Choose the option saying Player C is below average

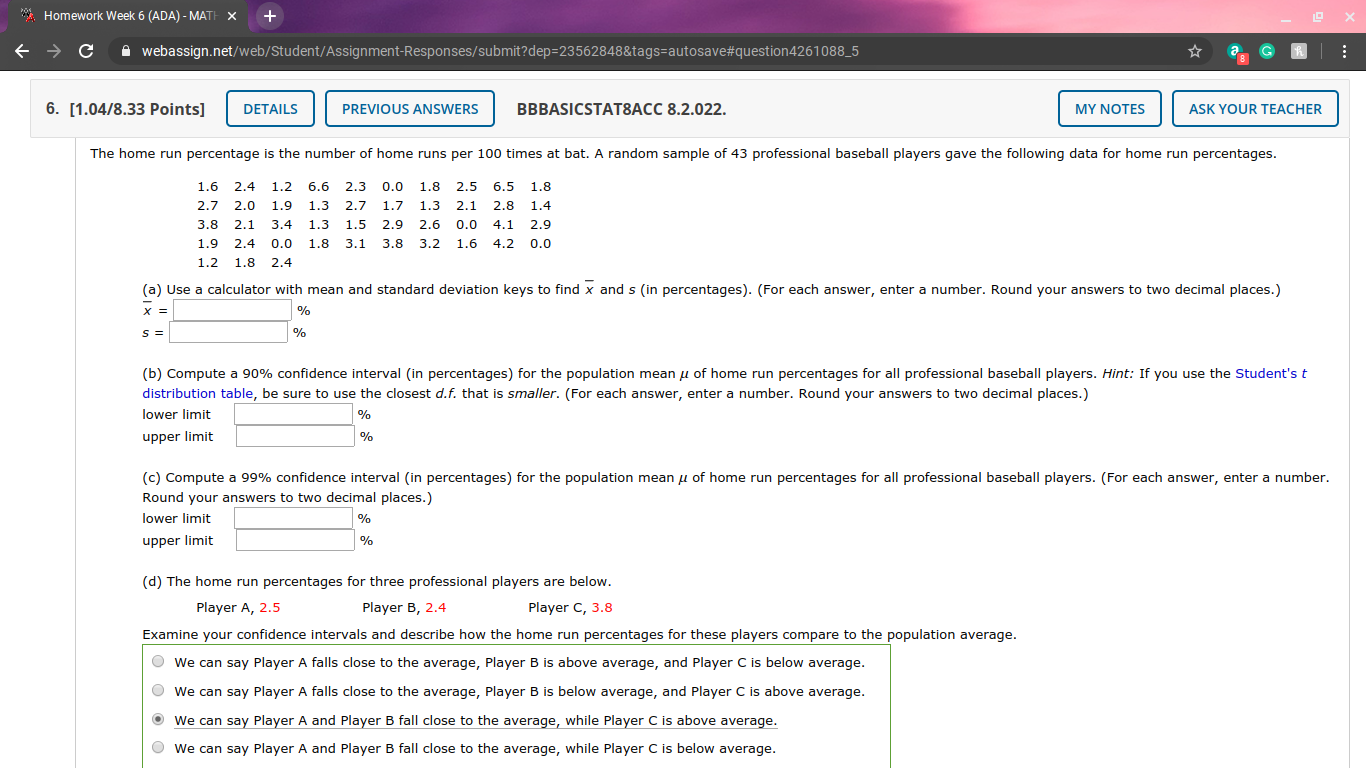coord(157,746)
